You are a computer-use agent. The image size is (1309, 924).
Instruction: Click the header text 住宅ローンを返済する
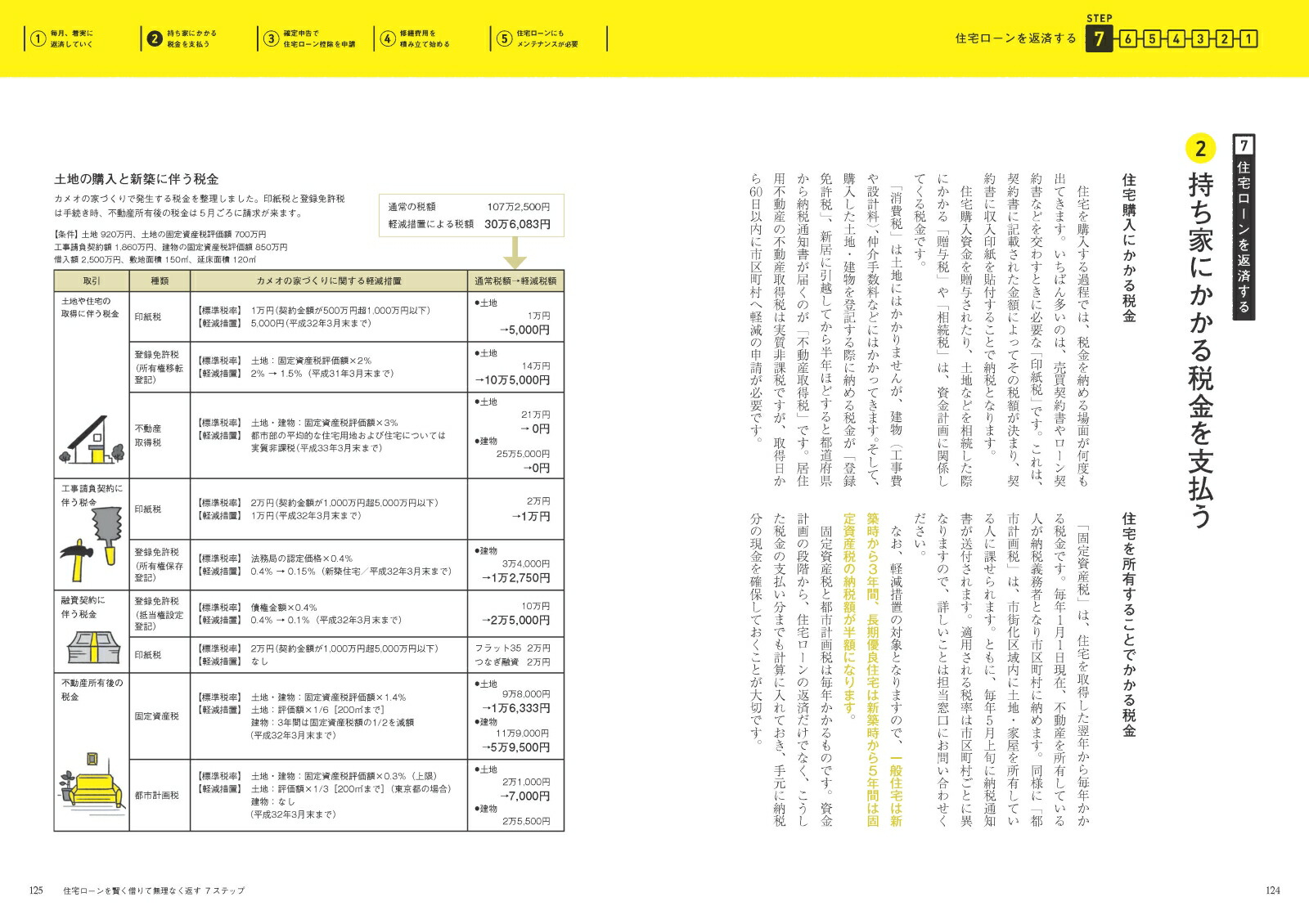pos(1016,38)
